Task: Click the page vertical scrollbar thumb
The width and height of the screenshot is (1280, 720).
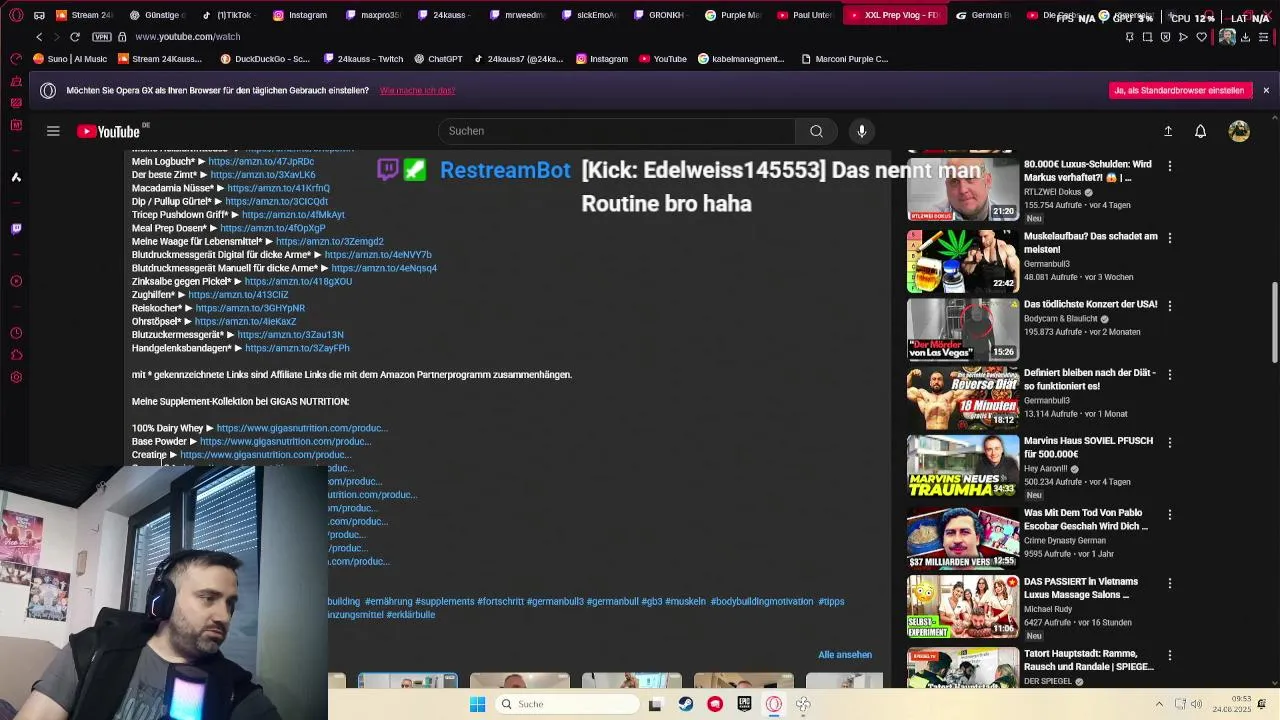Action: coord(1274,322)
